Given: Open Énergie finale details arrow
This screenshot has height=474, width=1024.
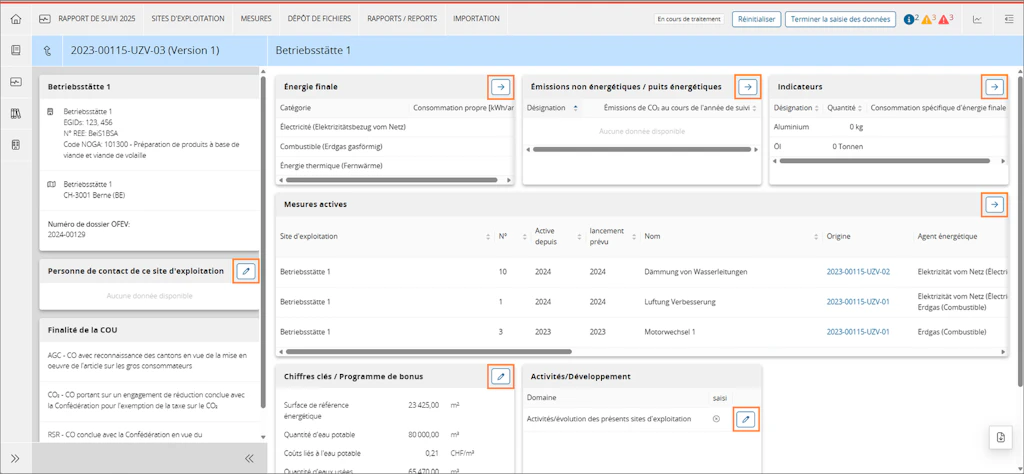Looking at the screenshot, I should 501,86.
